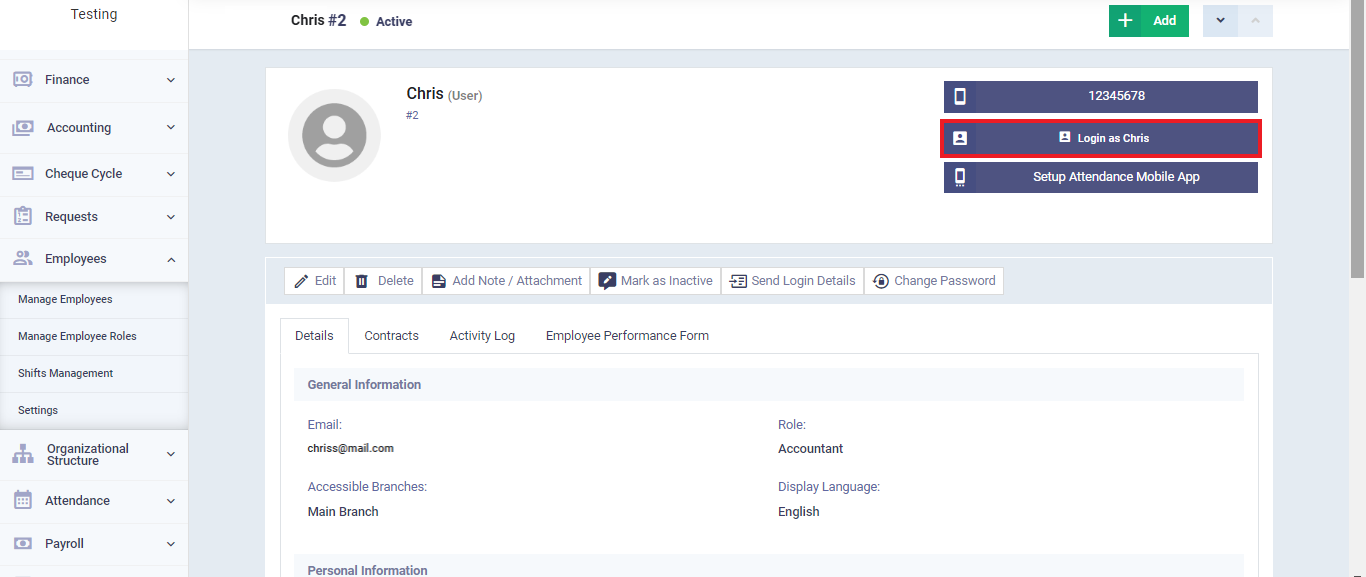Click the Testing account name

[94, 14]
